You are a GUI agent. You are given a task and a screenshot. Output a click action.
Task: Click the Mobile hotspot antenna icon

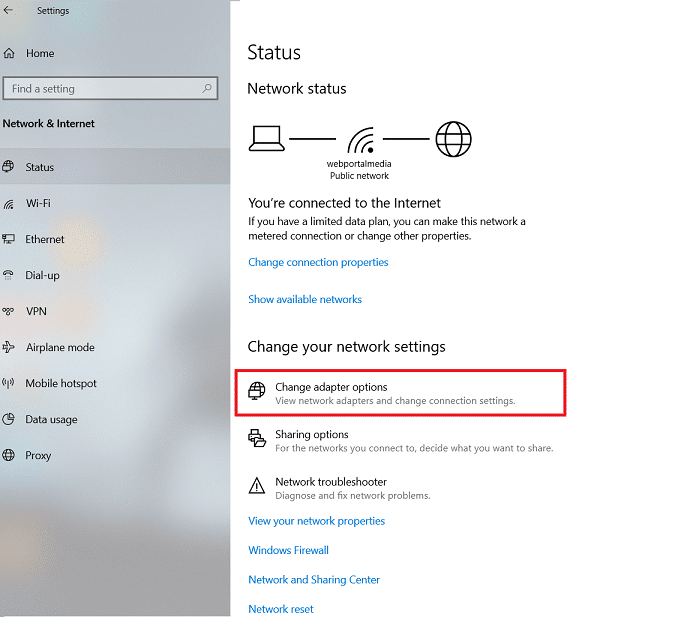click(8, 383)
